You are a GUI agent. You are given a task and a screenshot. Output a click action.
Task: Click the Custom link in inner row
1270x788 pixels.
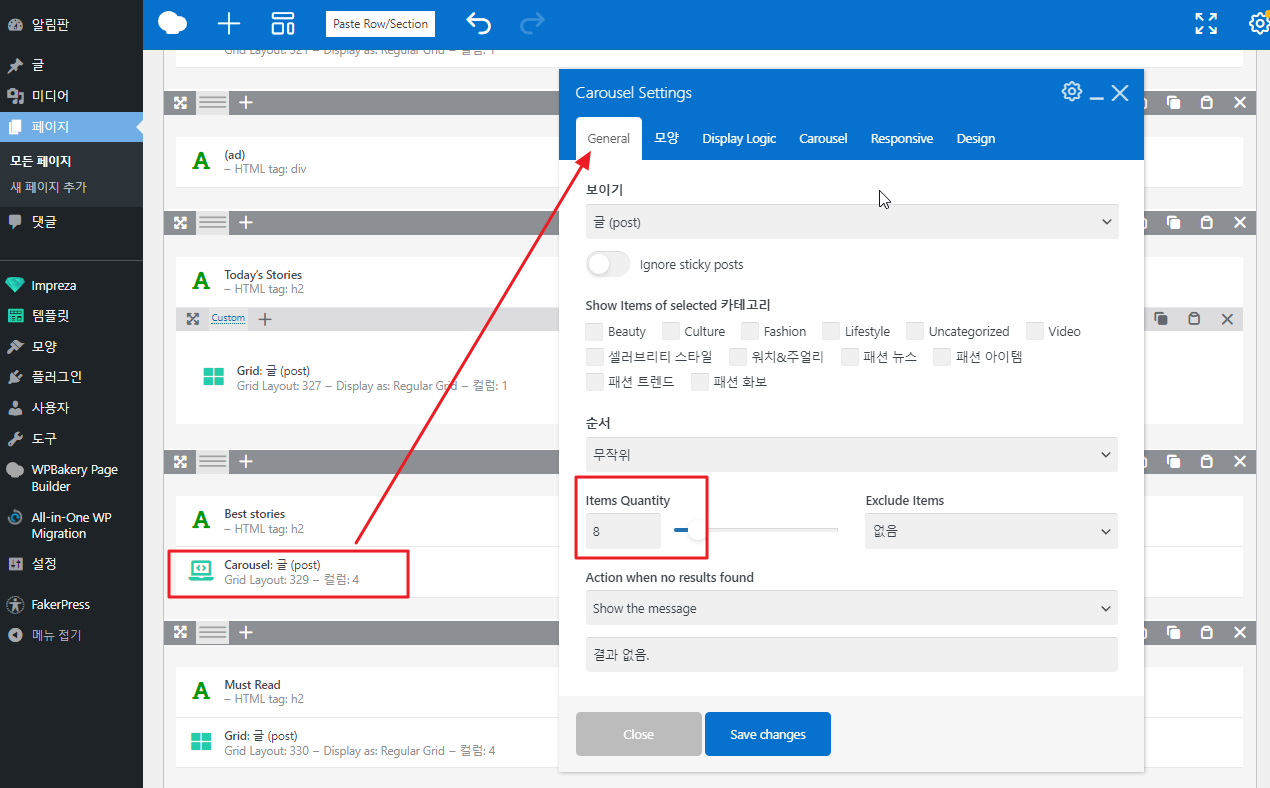[x=228, y=318]
